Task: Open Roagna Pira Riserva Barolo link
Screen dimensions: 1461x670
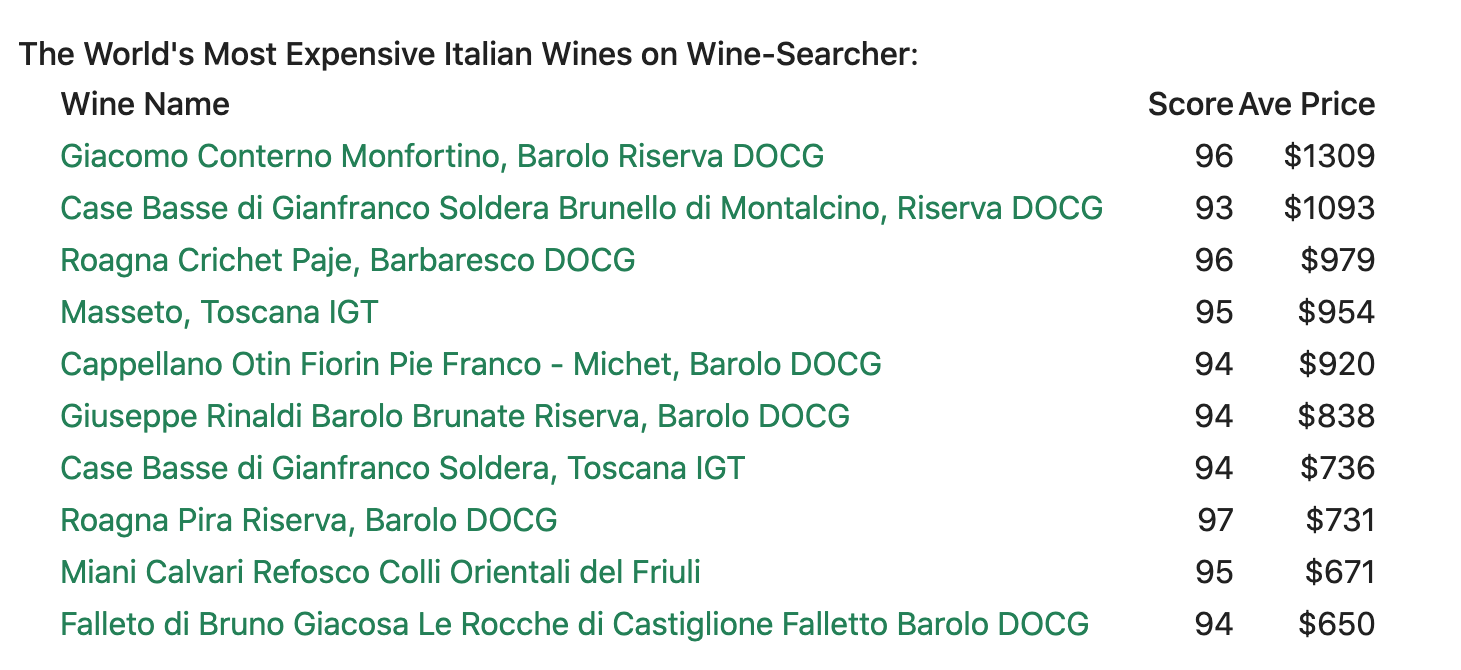Action: pyautogui.click(x=309, y=520)
